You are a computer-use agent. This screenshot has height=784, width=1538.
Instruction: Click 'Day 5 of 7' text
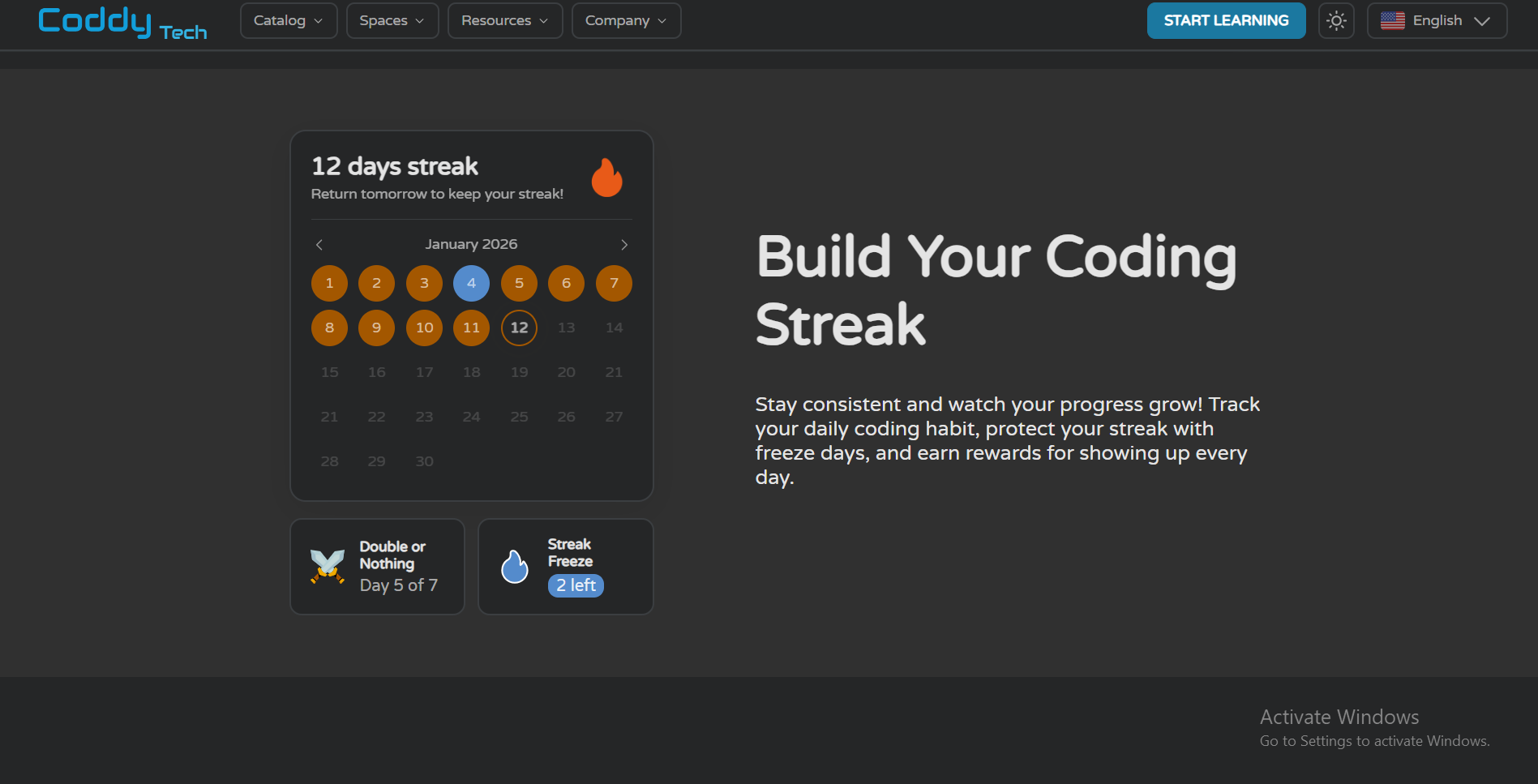point(399,585)
